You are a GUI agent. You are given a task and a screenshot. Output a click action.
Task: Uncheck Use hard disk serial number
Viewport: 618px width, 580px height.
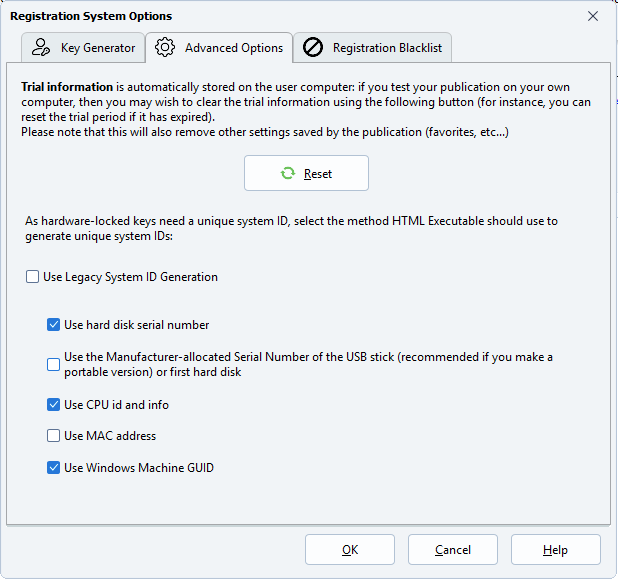point(54,325)
